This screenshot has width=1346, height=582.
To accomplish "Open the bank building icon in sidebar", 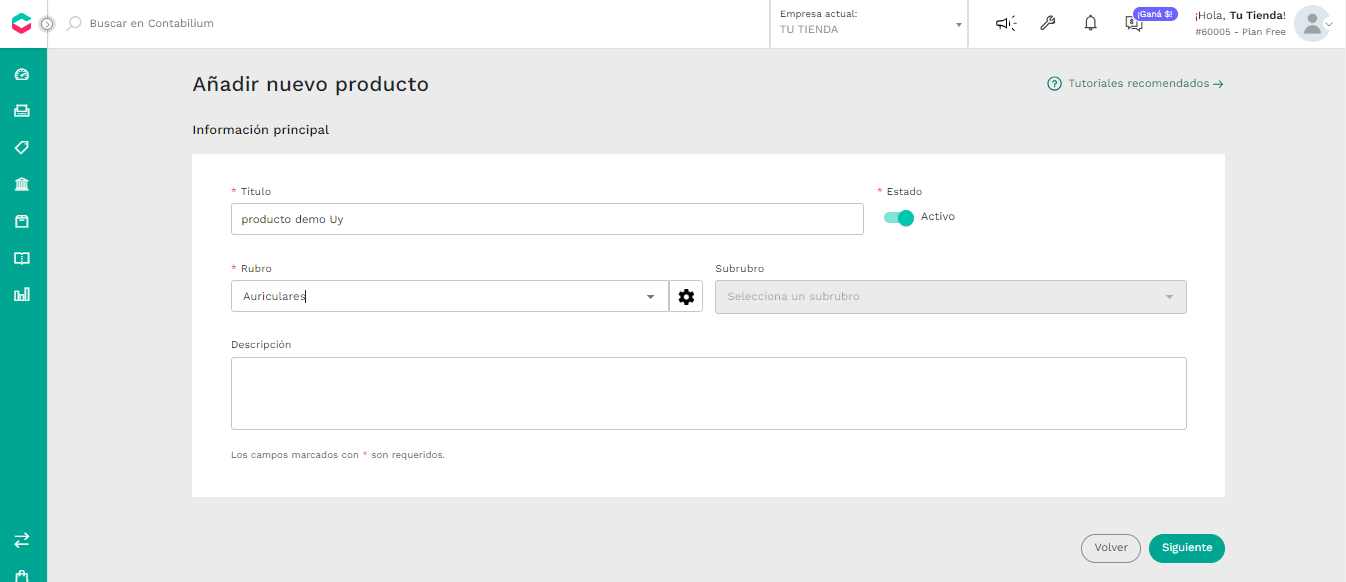I will coord(22,184).
